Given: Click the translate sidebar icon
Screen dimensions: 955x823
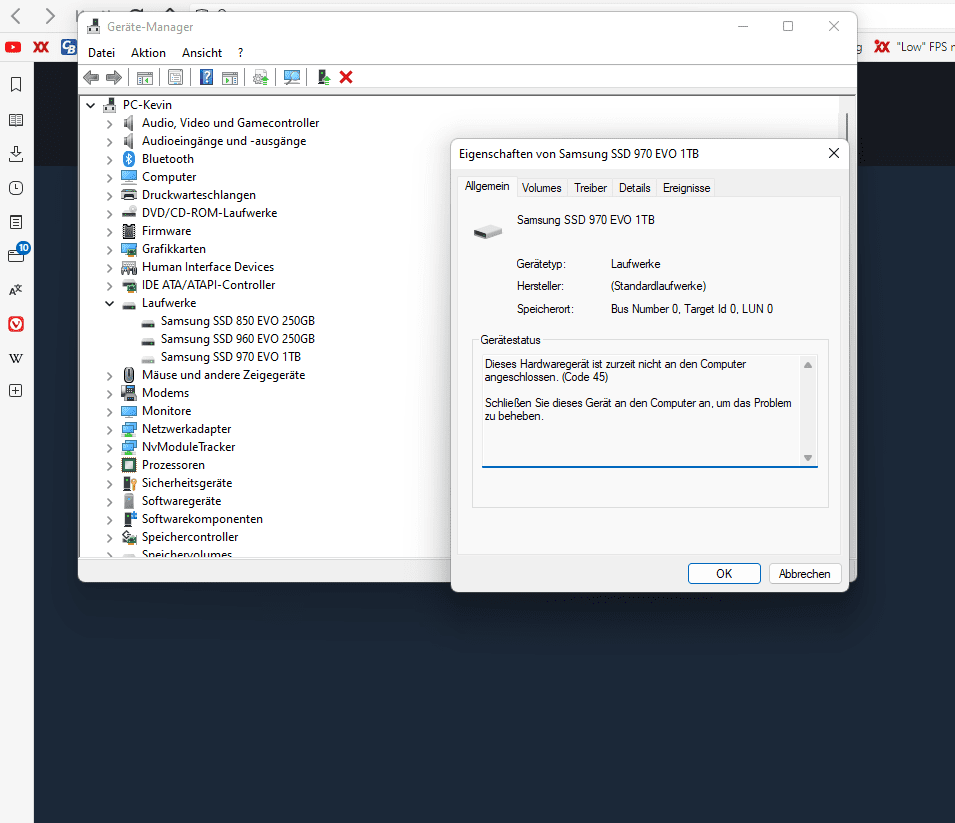Looking at the screenshot, I should [x=16, y=290].
